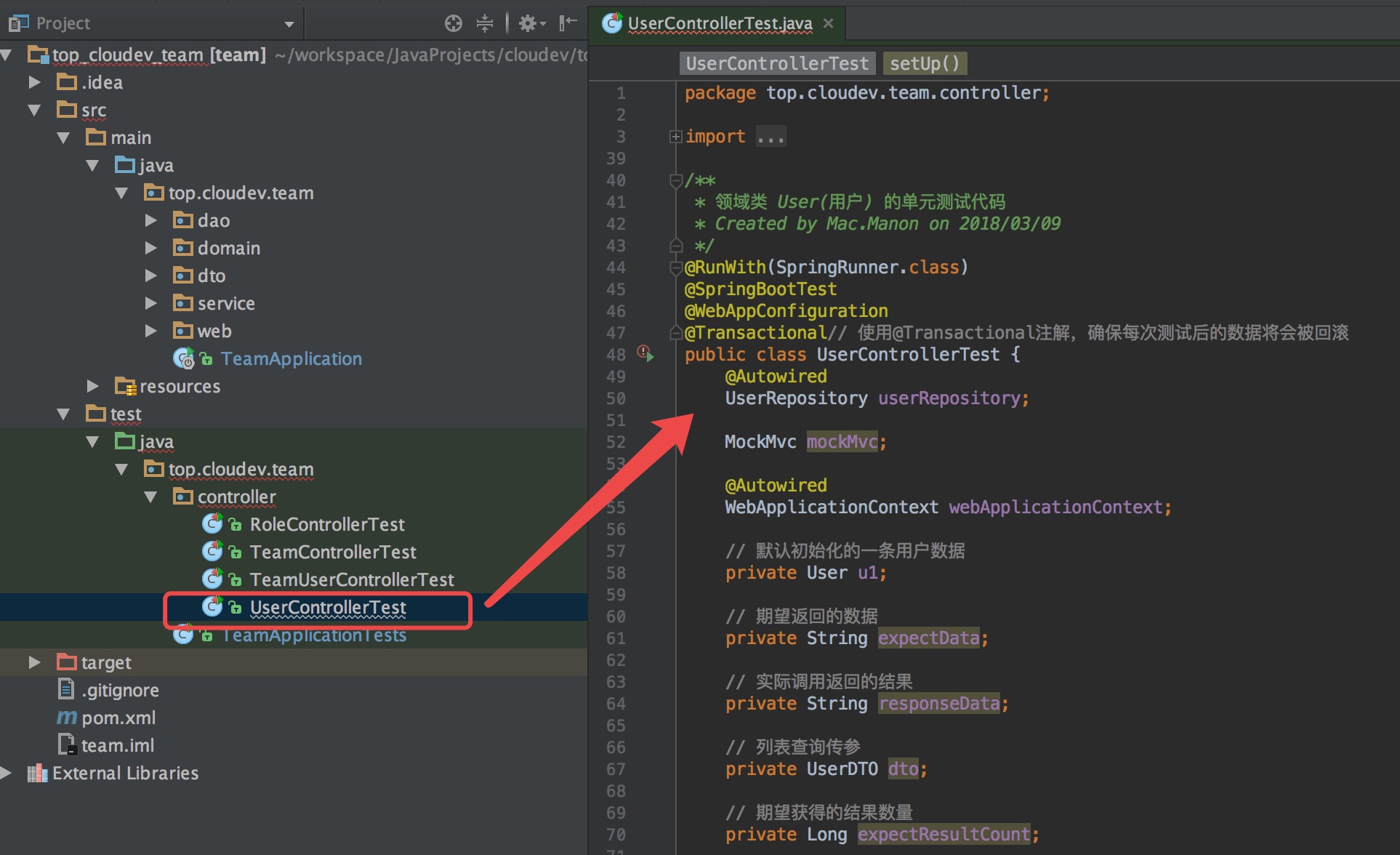Collapse the controller package in test
Image resolution: width=1400 pixels, height=855 pixels.
pos(150,497)
